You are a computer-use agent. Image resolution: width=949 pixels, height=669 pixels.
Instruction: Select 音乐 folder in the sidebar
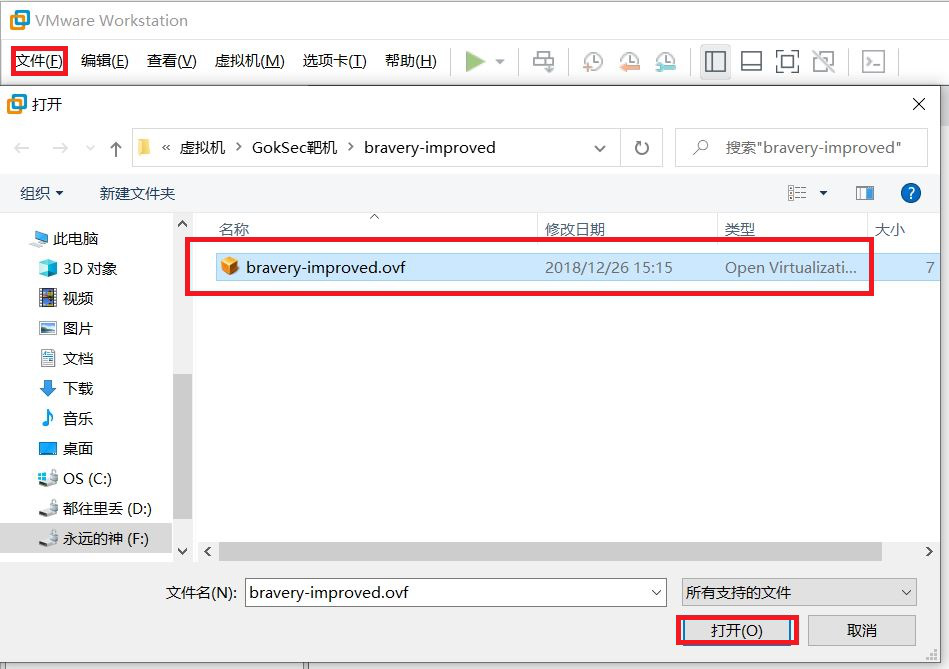point(77,418)
